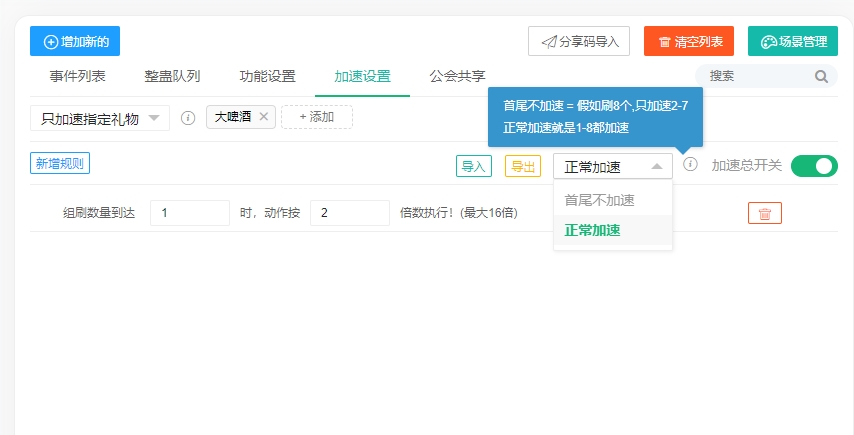This screenshot has height=435, width=854.
Task: Expand the 只加速指定礼物 dropdown
Action: click(x=100, y=118)
